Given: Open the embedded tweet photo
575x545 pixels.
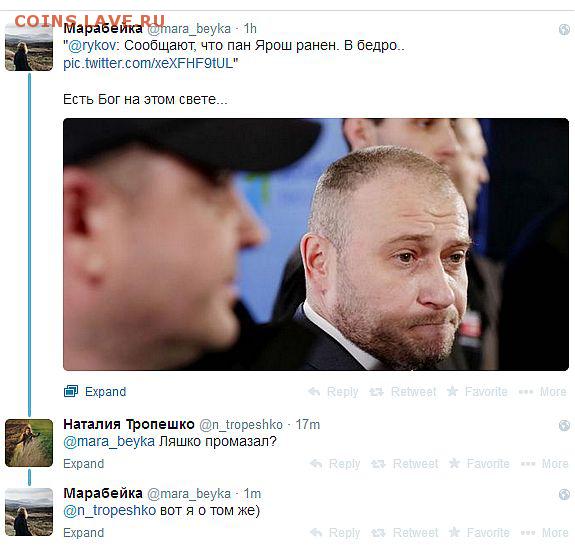Looking at the screenshot, I should click(x=316, y=244).
